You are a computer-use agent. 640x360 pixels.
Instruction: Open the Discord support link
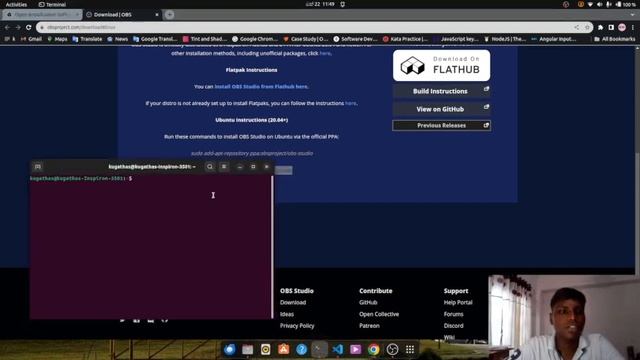click(x=453, y=326)
